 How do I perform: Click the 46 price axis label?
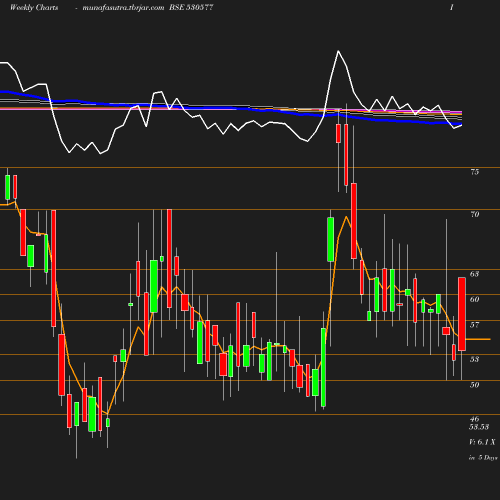[x=474, y=419]
